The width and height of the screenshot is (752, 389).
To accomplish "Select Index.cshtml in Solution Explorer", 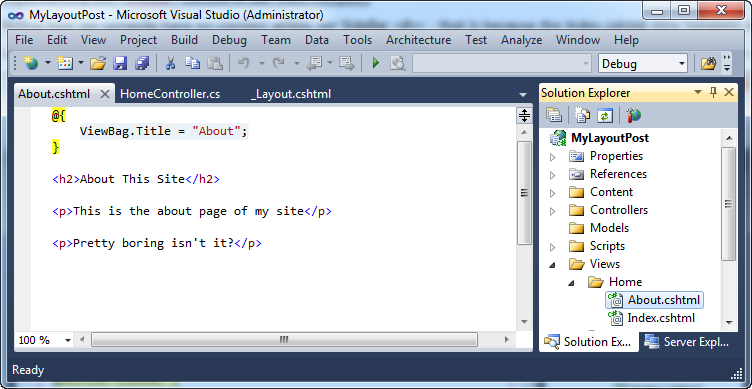I will coord(661,318).
